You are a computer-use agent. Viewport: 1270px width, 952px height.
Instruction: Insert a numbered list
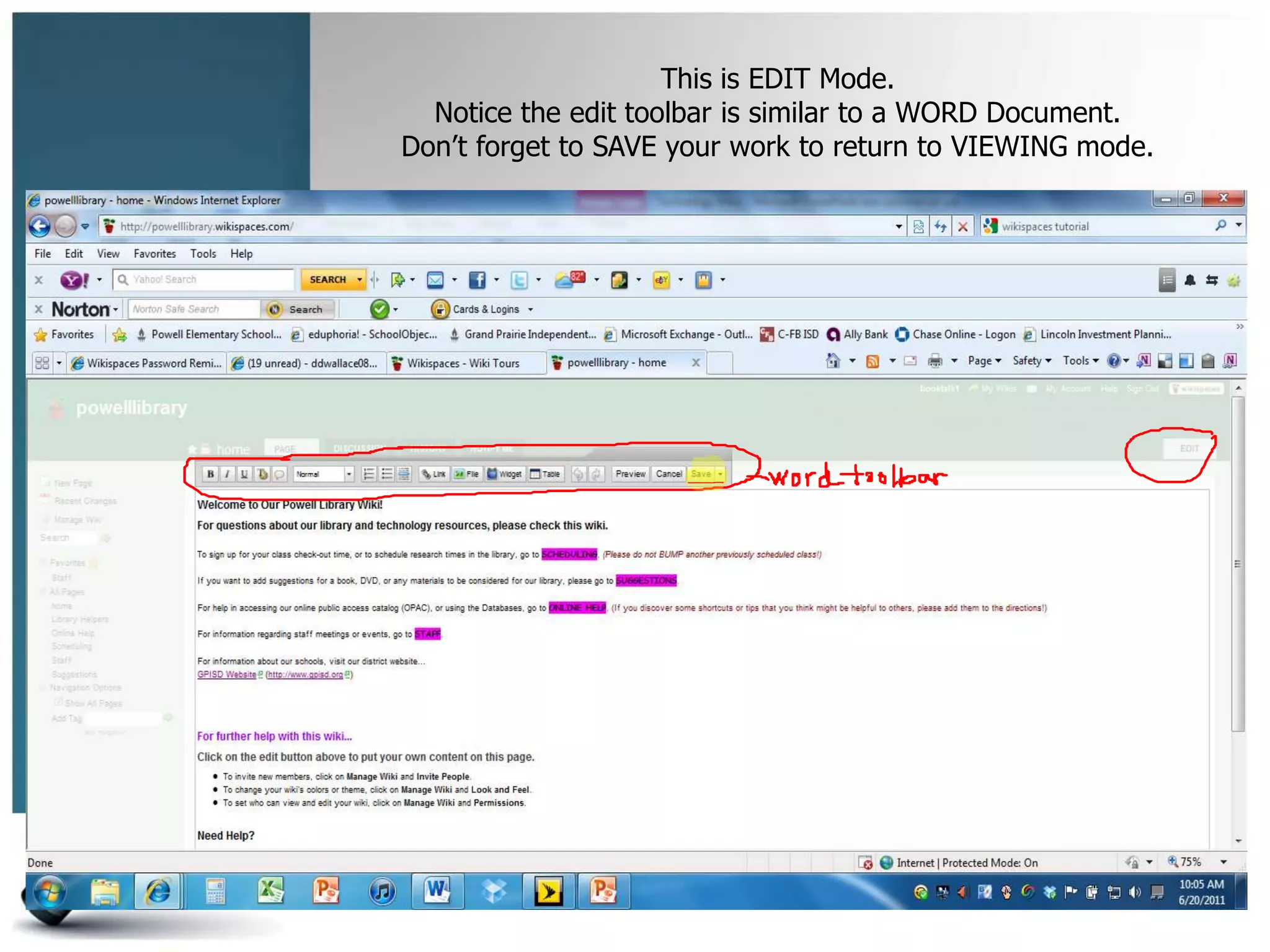point(368,474)
